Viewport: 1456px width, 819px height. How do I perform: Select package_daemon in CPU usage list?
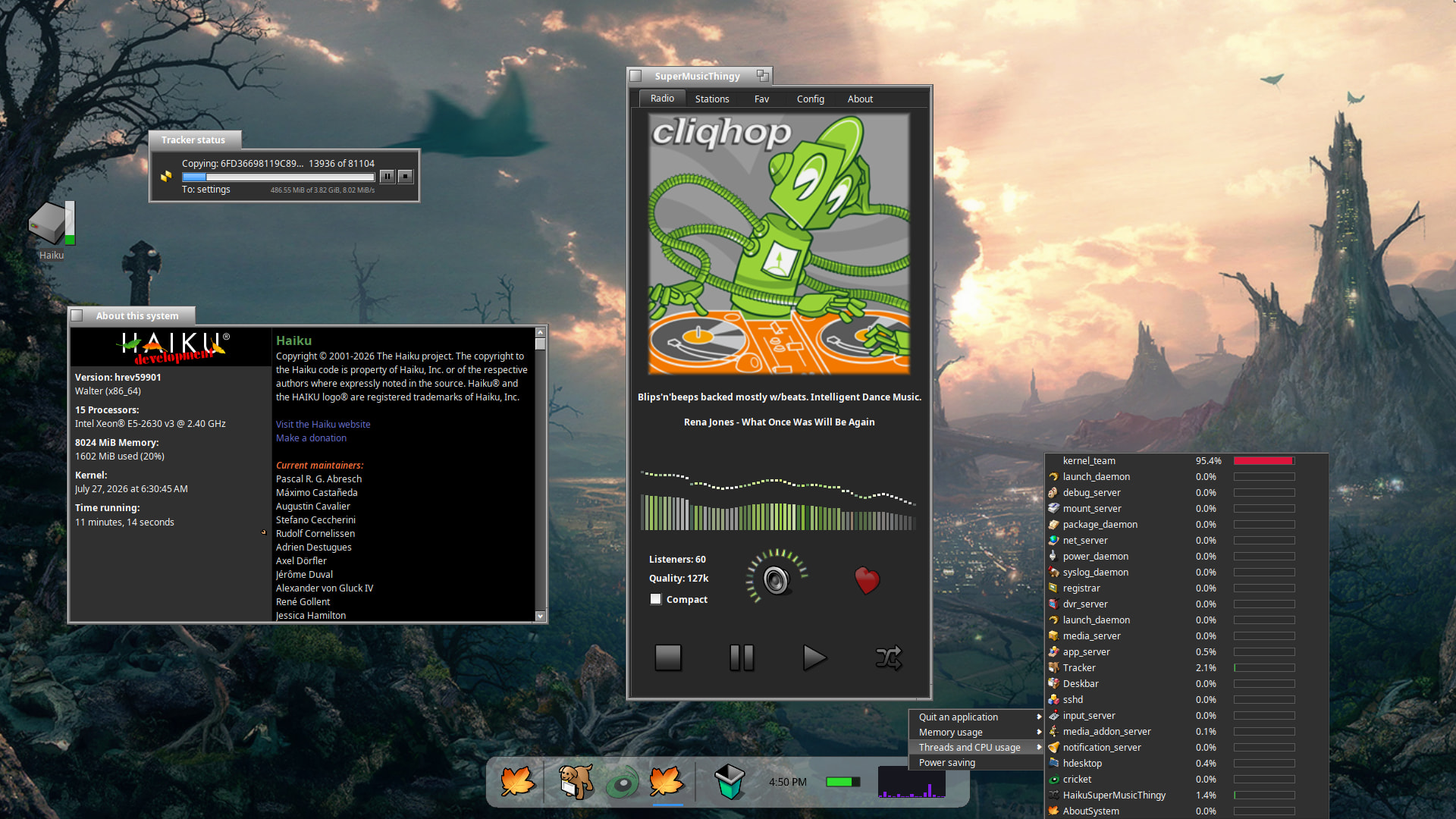1186,525
